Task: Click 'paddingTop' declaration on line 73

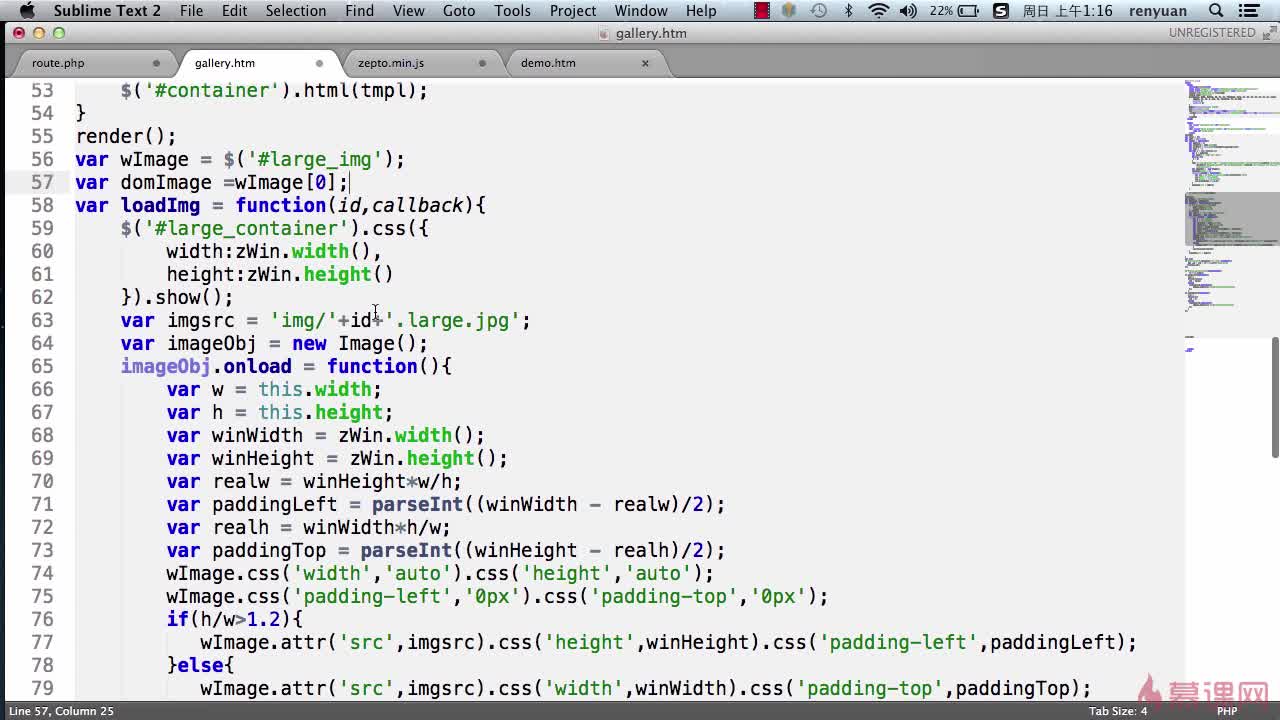Action: [269, 550]
